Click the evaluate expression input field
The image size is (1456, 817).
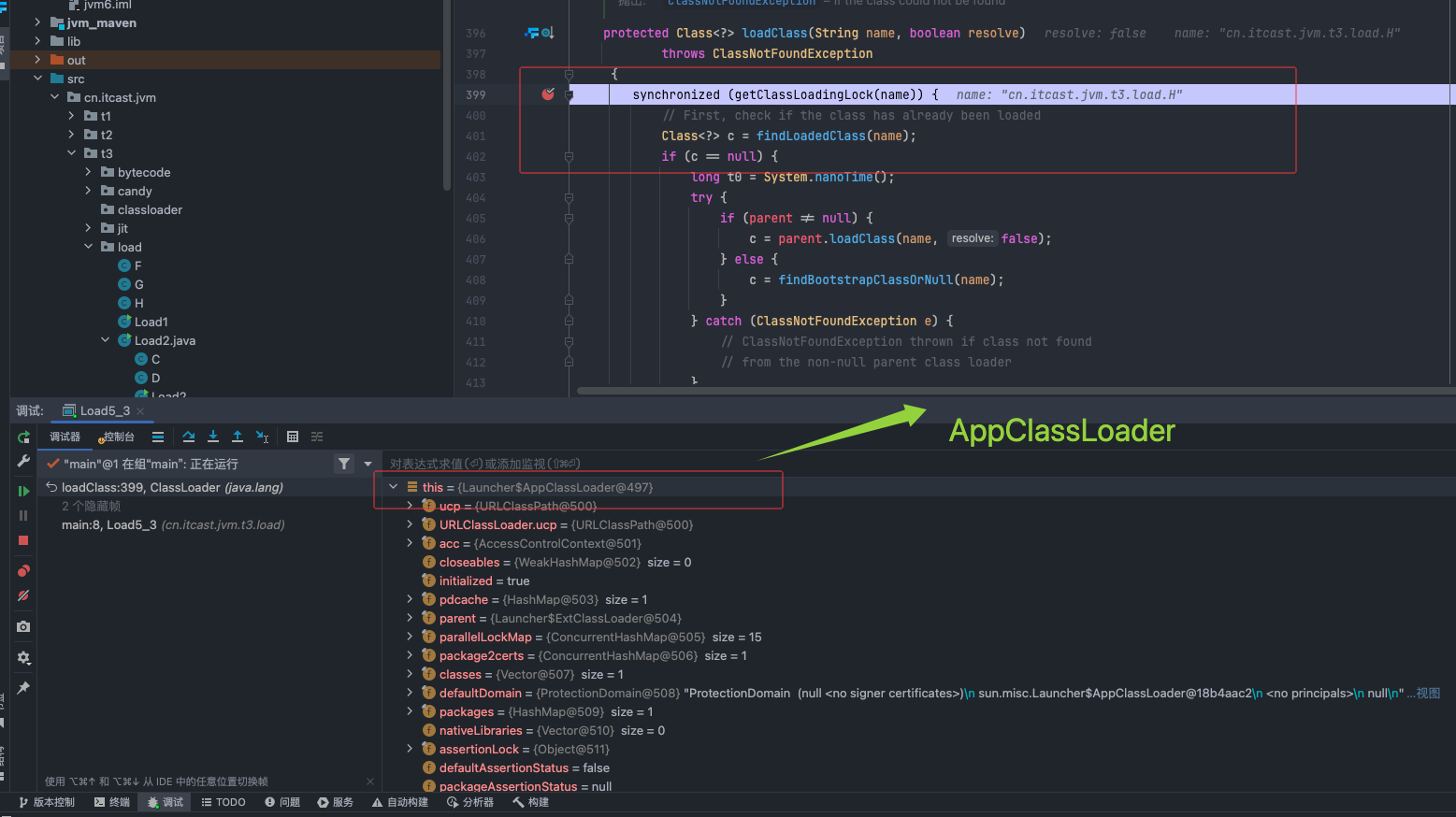click(x=655, y=464)
